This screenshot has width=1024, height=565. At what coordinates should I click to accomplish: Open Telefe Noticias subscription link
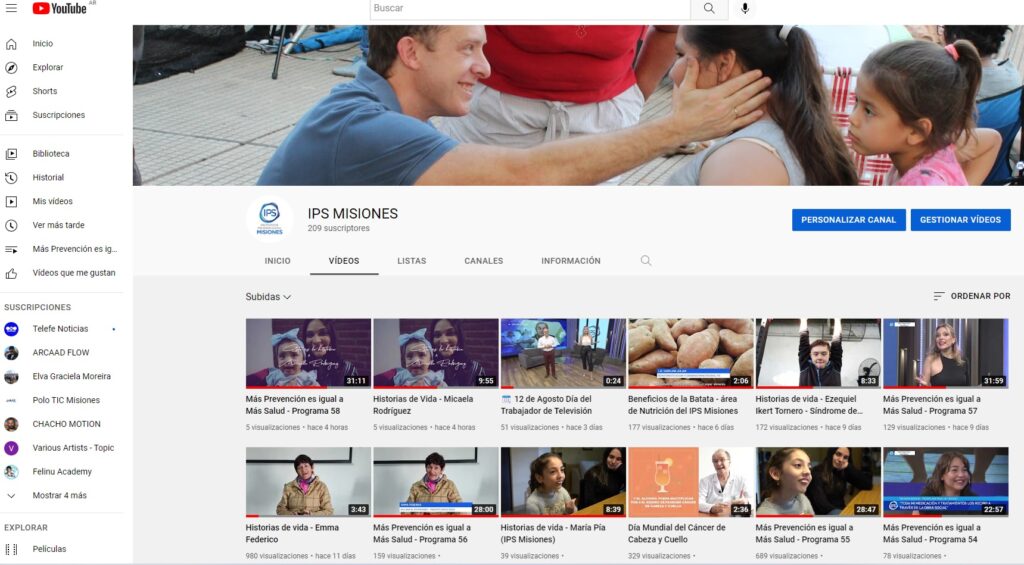(60, 329)
